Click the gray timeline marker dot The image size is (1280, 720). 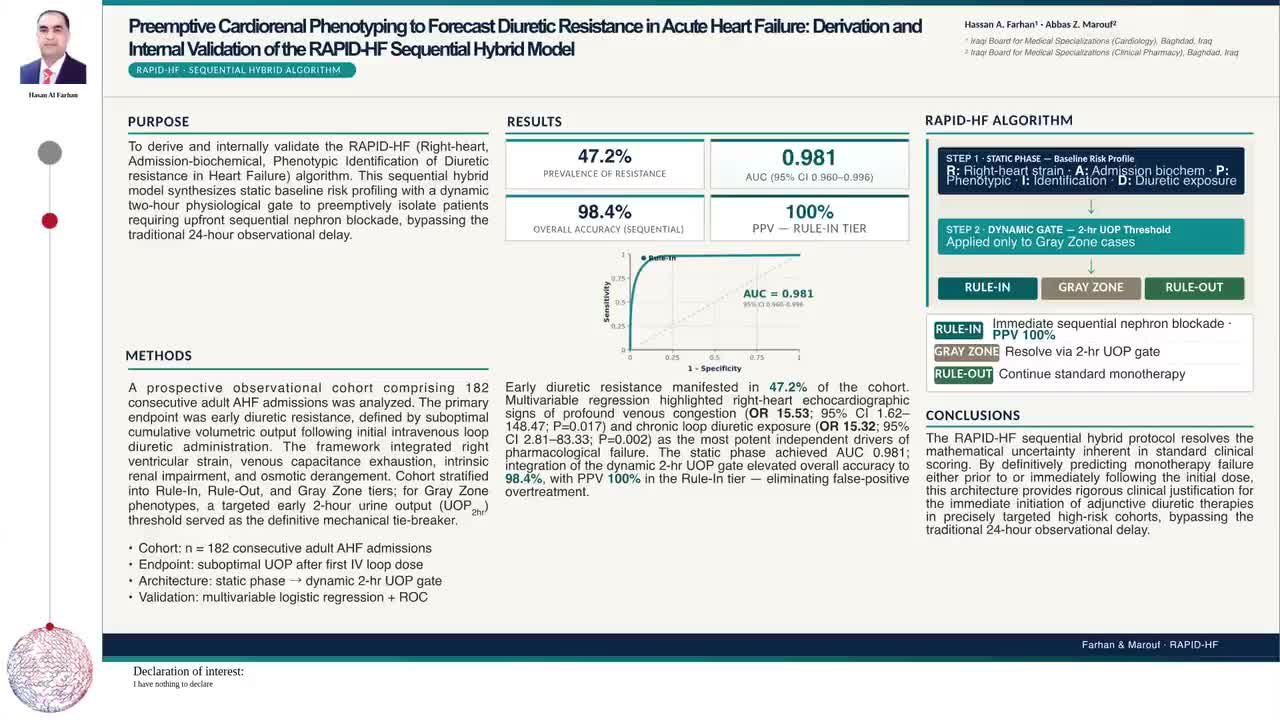tap(50, 153)
